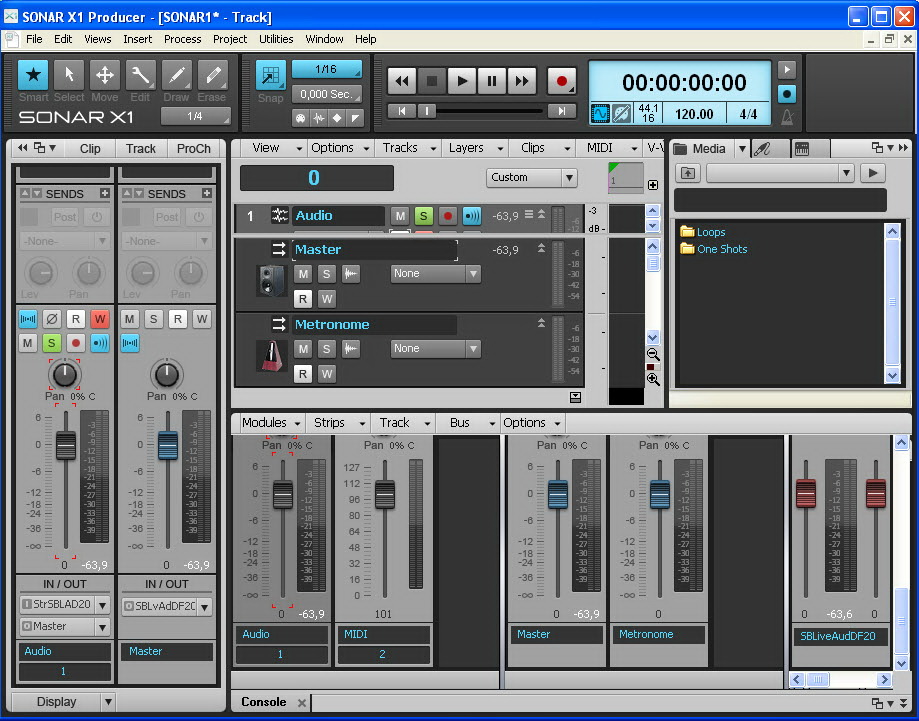919x721 pixels.
Task: Adjust the Inspector Audio volume fader
Action: (x=66, y=445)
